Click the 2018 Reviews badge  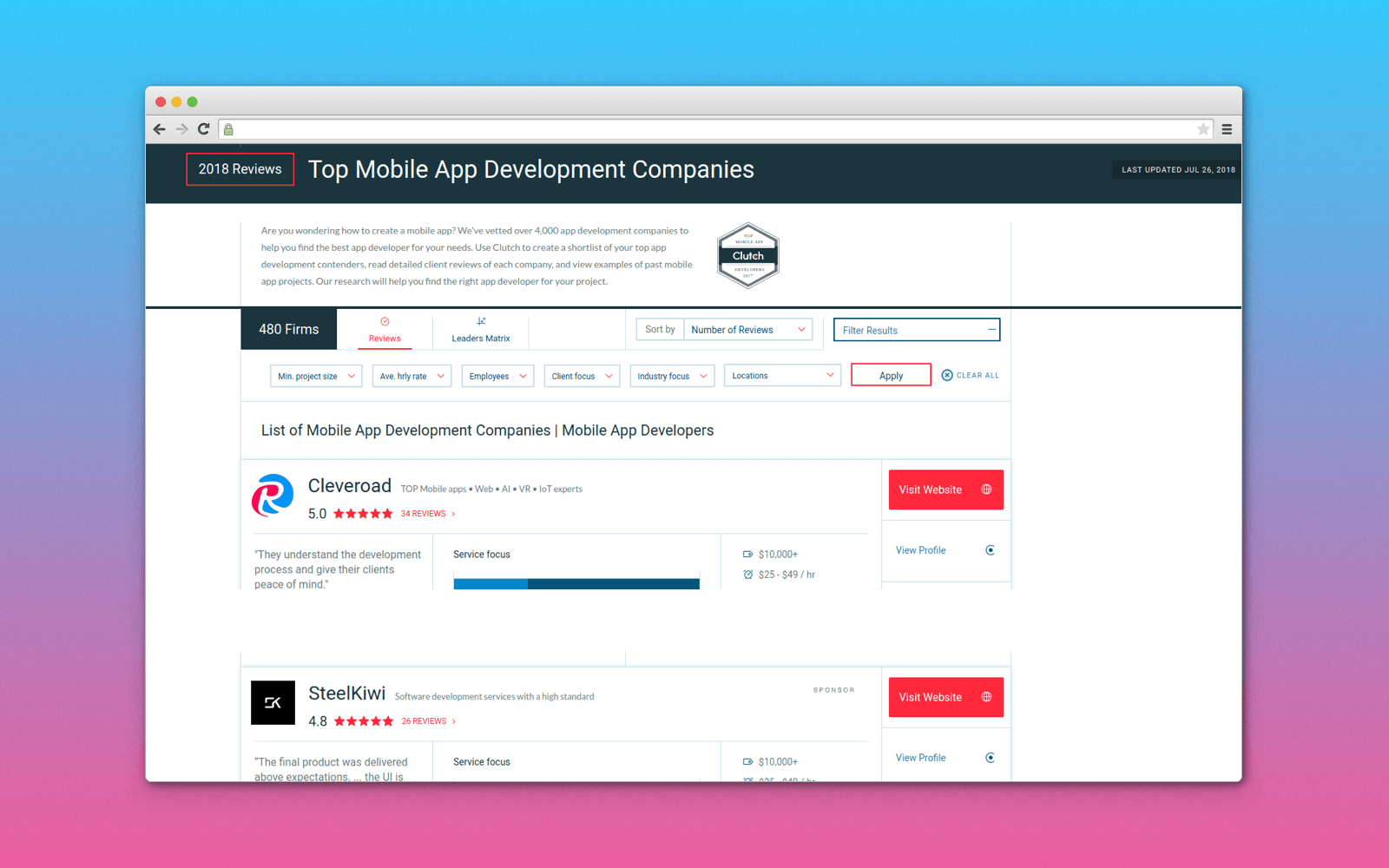point(240,169)
